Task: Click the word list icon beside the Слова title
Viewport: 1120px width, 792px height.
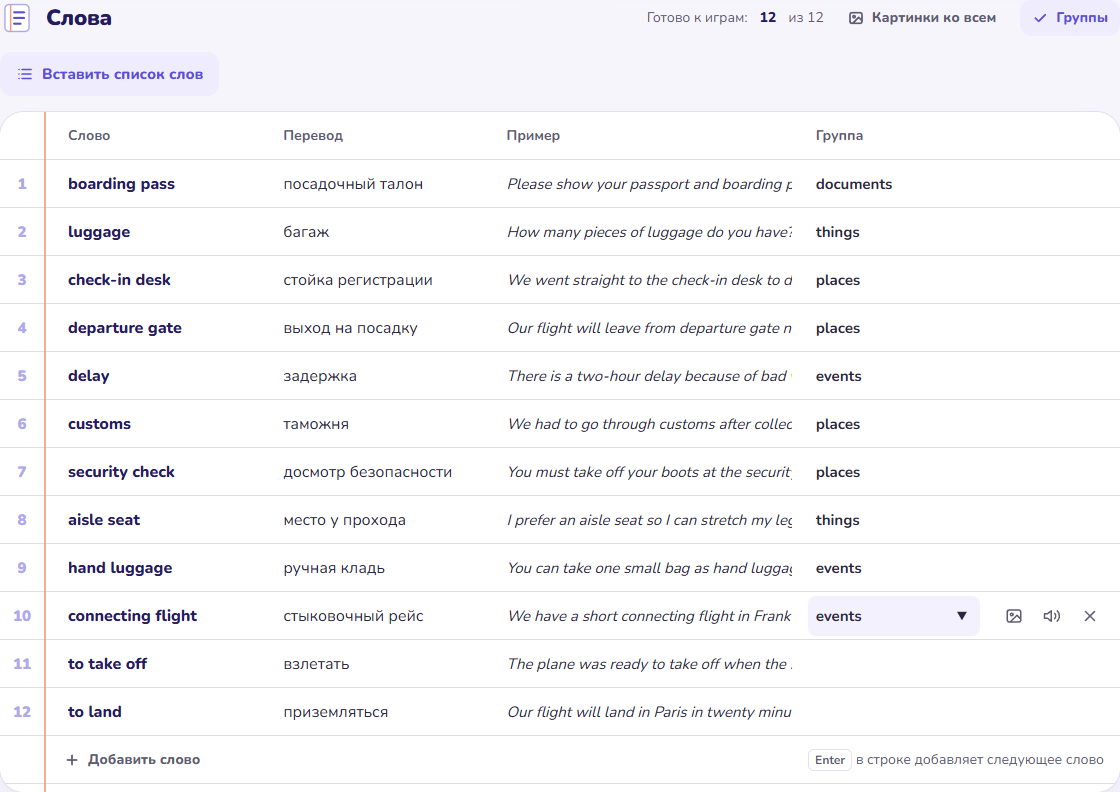Action: pyautogui.click(x=17, y=18)
